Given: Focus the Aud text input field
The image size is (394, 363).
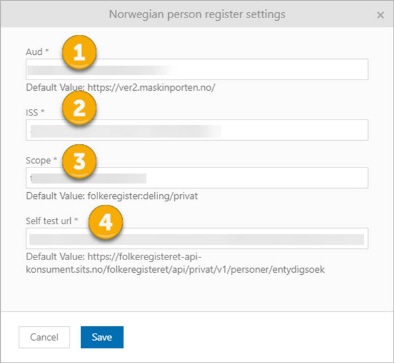Looking at the screenshot, I should pyautogui.click(x=197, y=69).
